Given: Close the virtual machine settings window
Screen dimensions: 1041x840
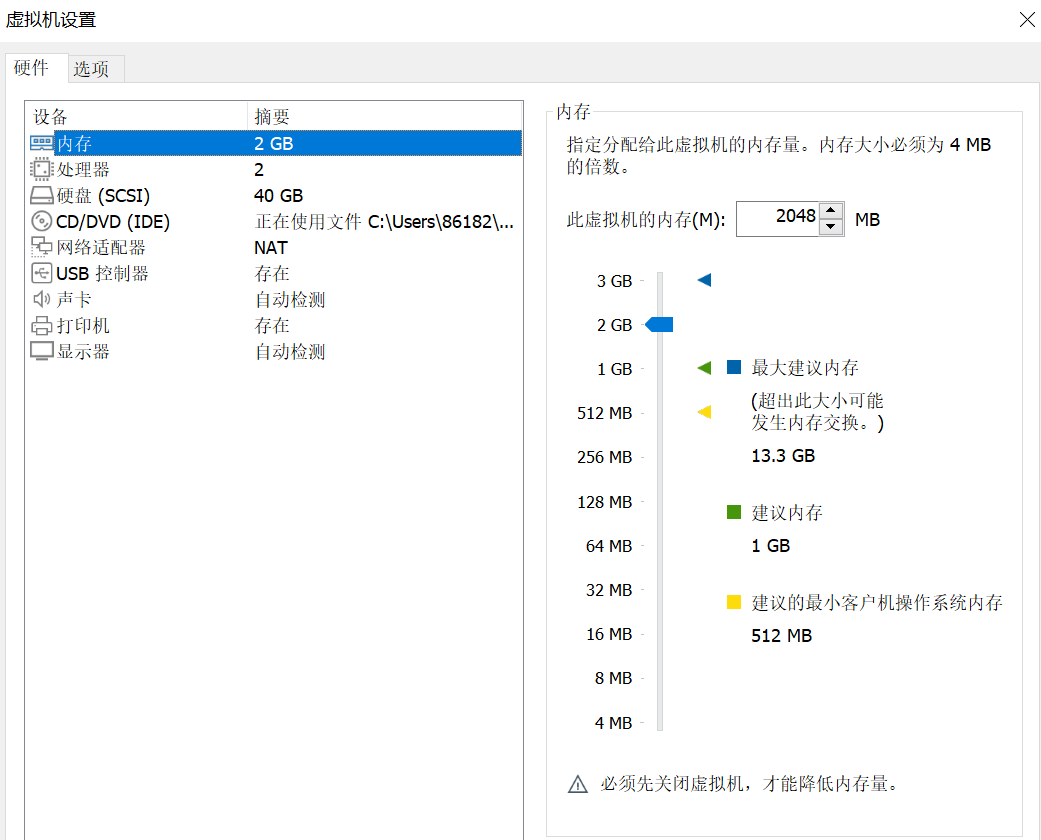Looking at the screenshot, I should point(1026,20).
